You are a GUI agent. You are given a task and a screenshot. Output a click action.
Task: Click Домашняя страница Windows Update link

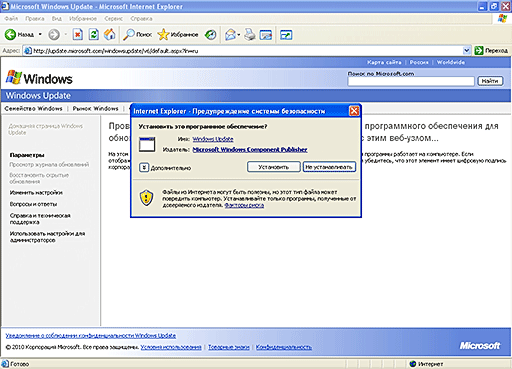click(x=45, y=129)
